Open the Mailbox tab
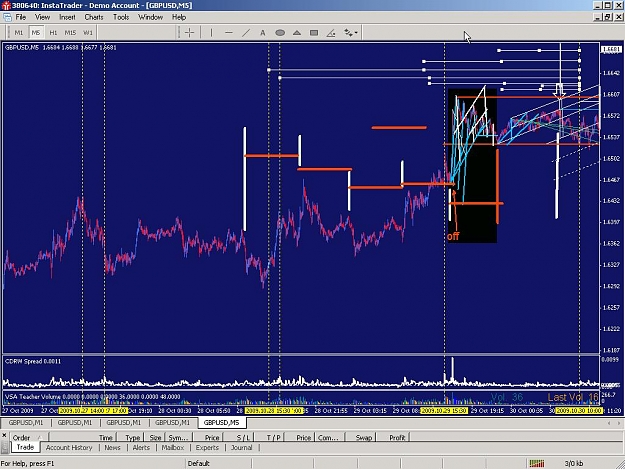This screenshot has width=625, height=469. pos(173,447)
